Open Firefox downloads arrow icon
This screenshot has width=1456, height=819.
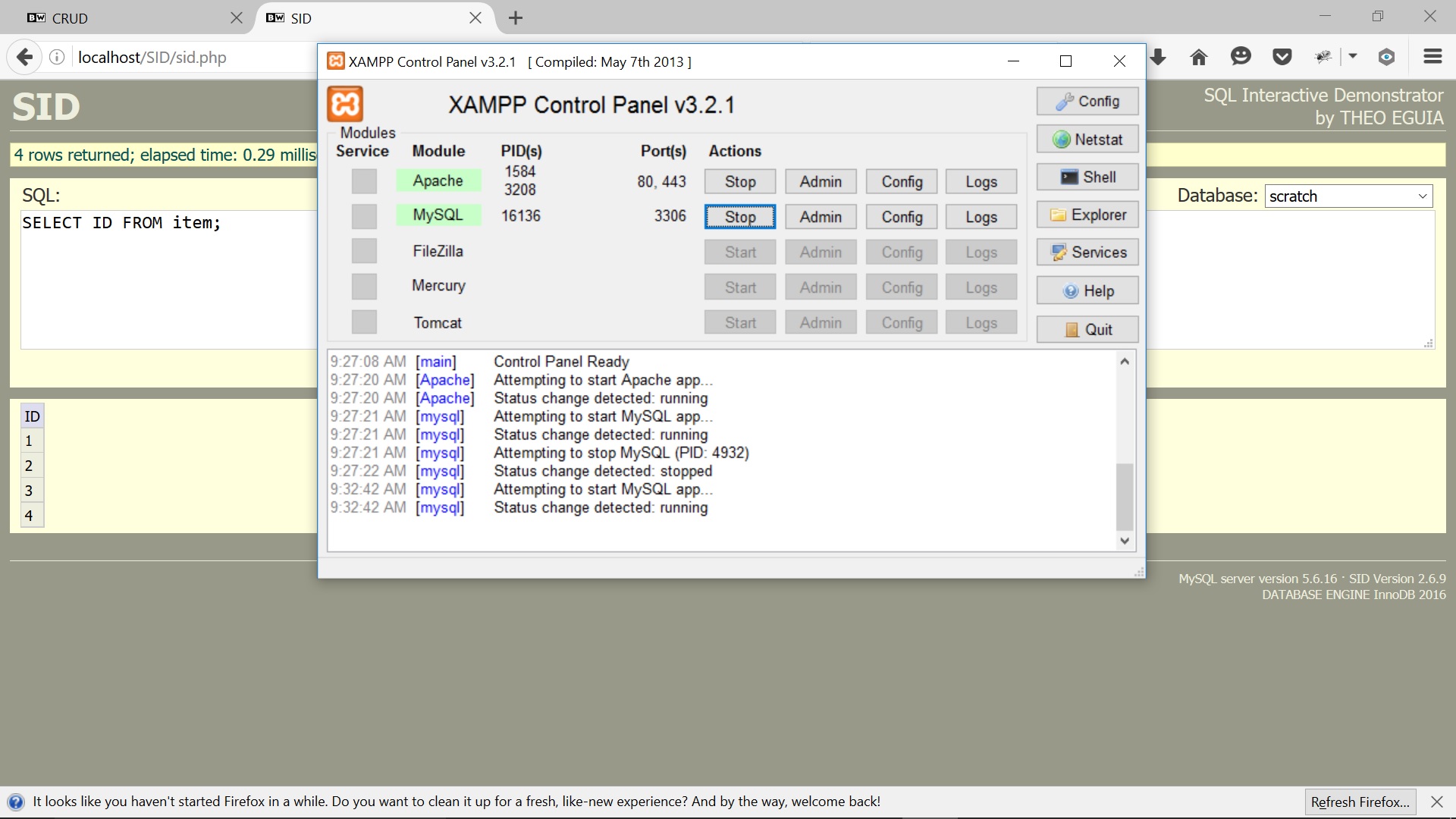1158,57
